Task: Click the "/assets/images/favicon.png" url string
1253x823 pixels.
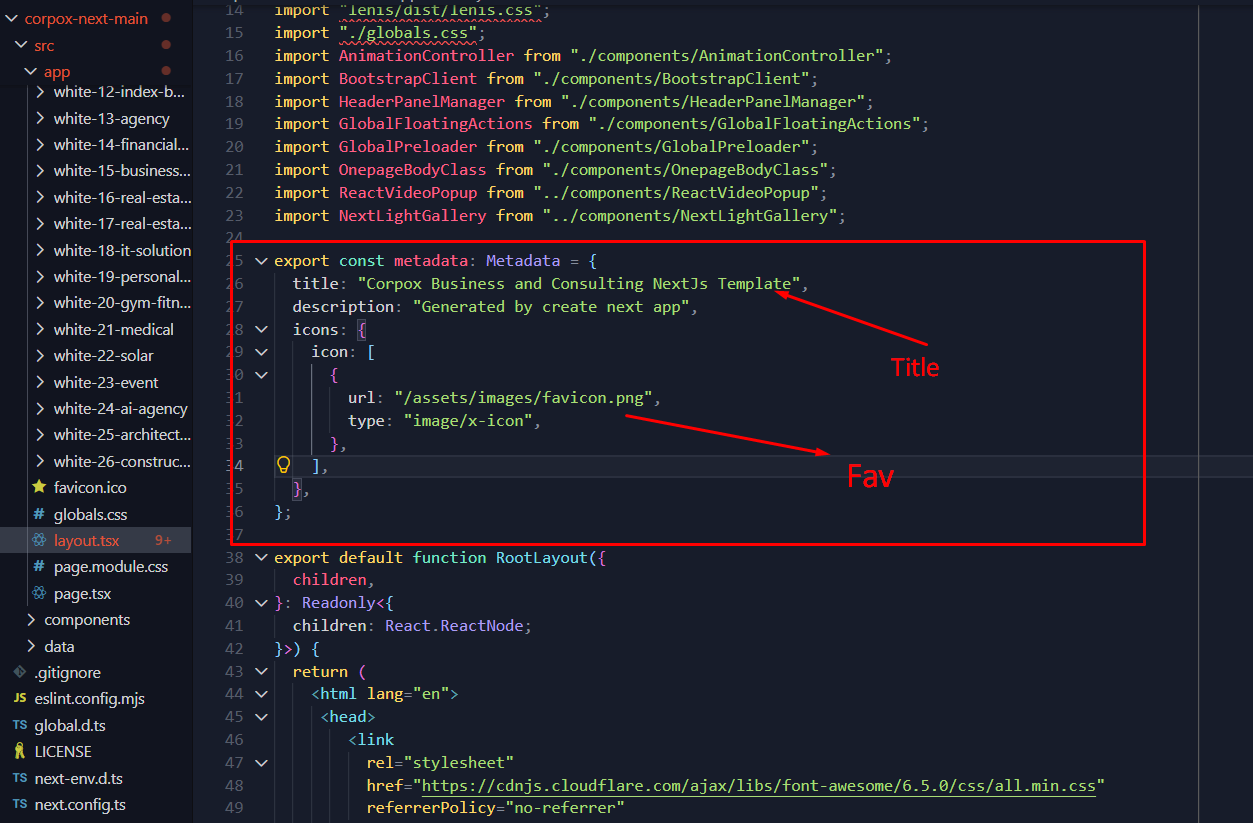Action: [x=523, y=397]
